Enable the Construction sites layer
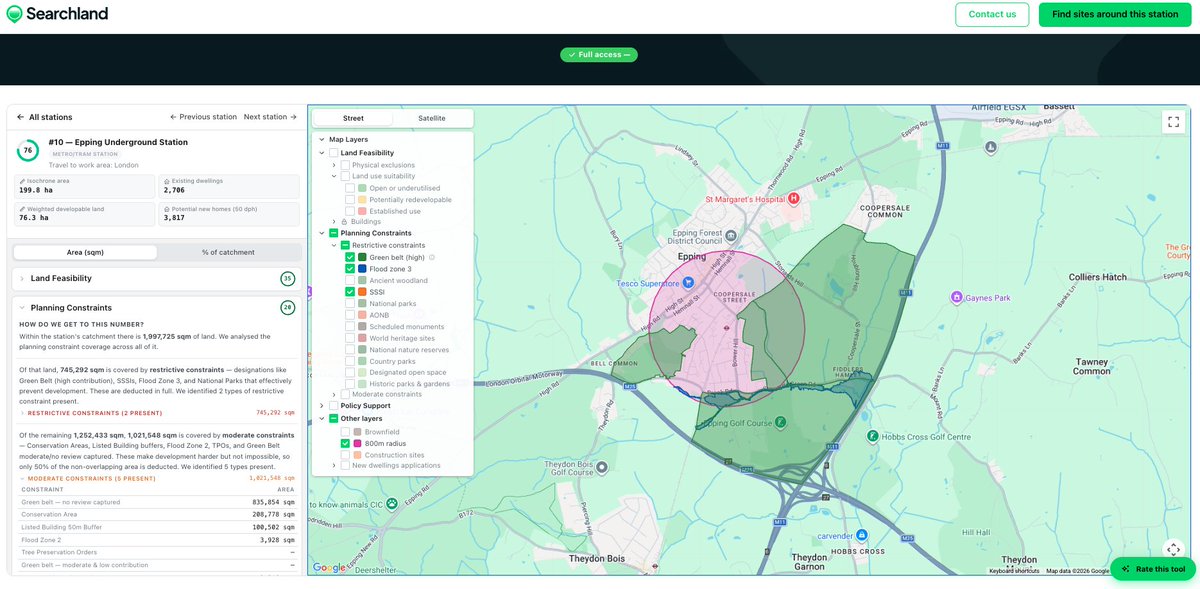 345,455
